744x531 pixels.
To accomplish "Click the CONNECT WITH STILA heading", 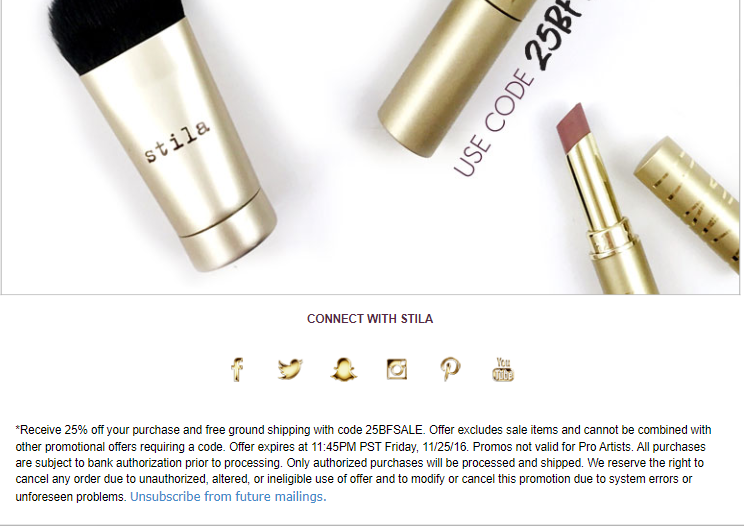I will [370, 319].
